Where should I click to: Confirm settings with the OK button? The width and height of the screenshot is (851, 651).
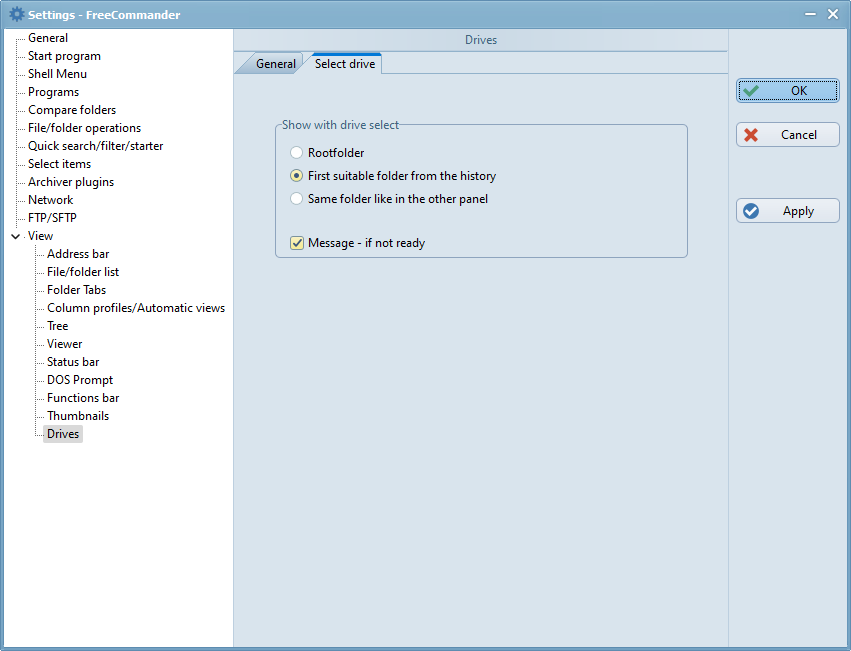tap(788, 91)
